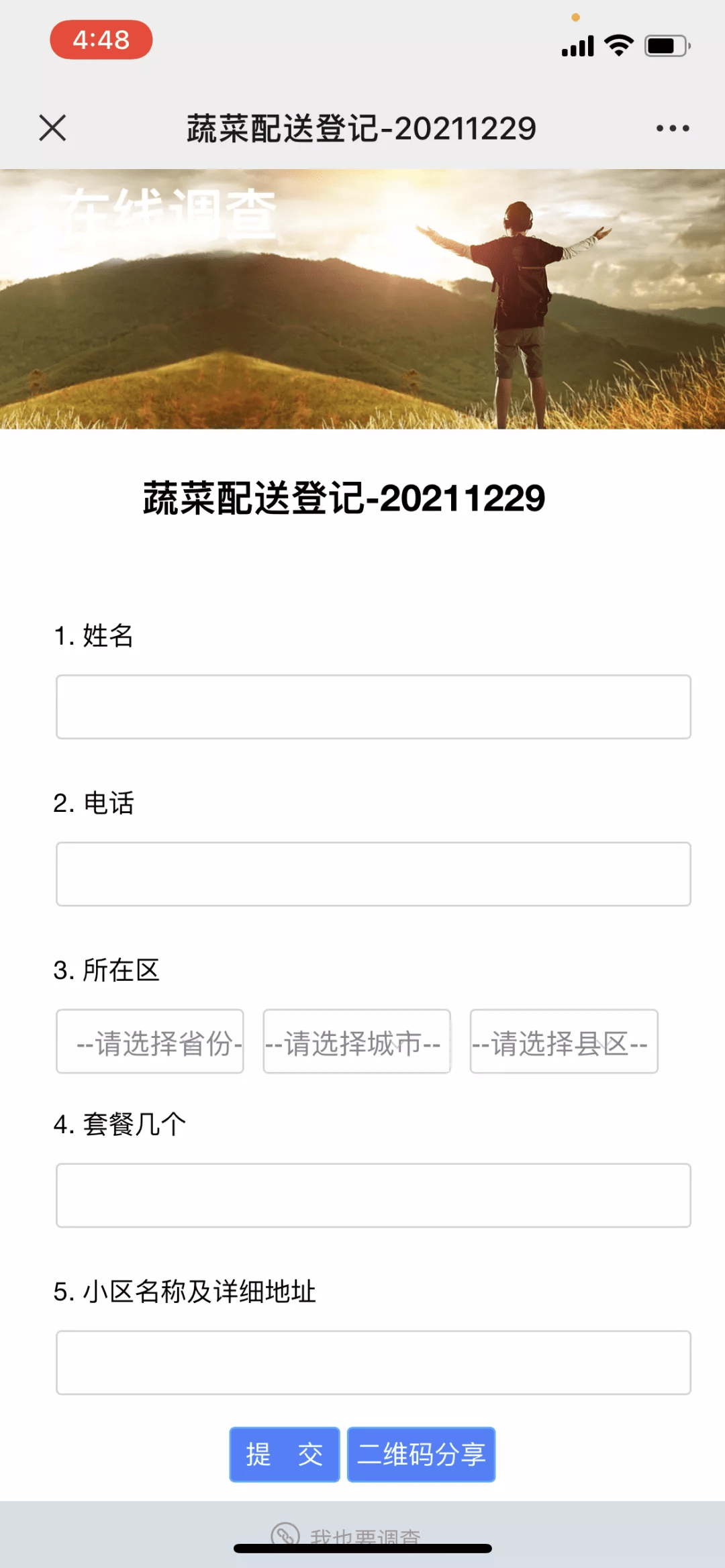The width and height of the screenshot is (725, 1568).
Task: Open the three-dot more options menu
Action: 673,128
